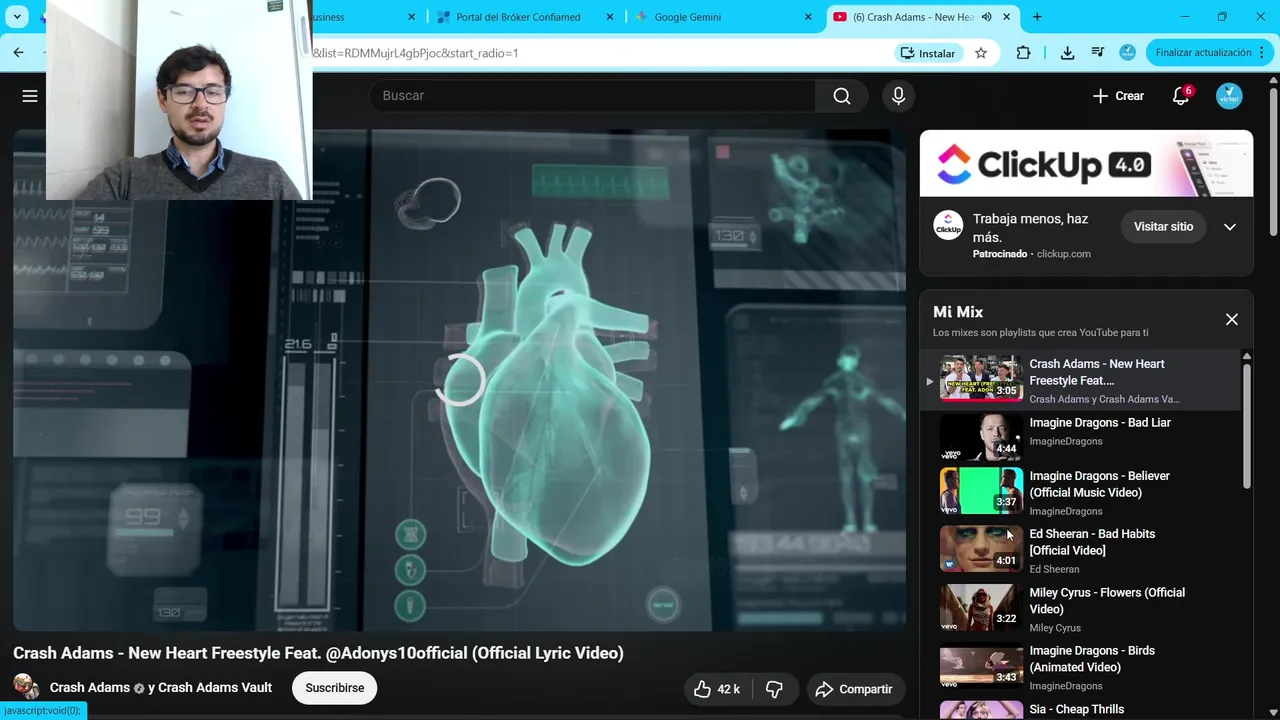Image resolution: width=1280 pixels, height=720 pixels.
Task: Open the YouTube hamburger guide menu
Action: pyautogui.click(x=30, y=96)
